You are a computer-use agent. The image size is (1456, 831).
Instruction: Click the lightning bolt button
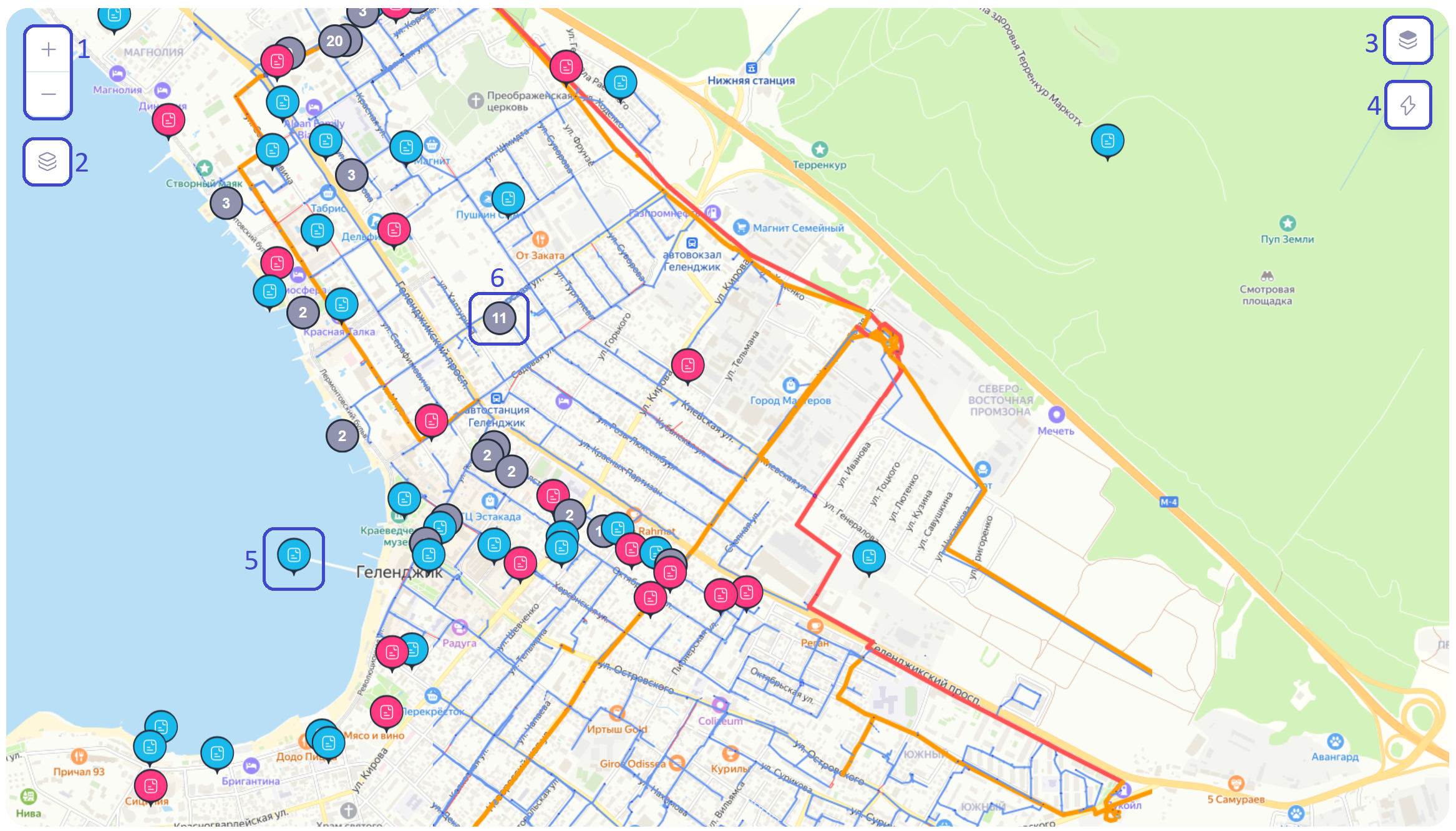[1407, 105]
